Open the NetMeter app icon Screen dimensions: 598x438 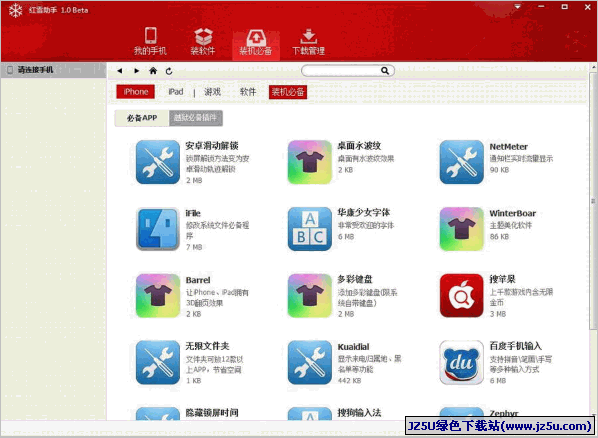pos(461,162)
